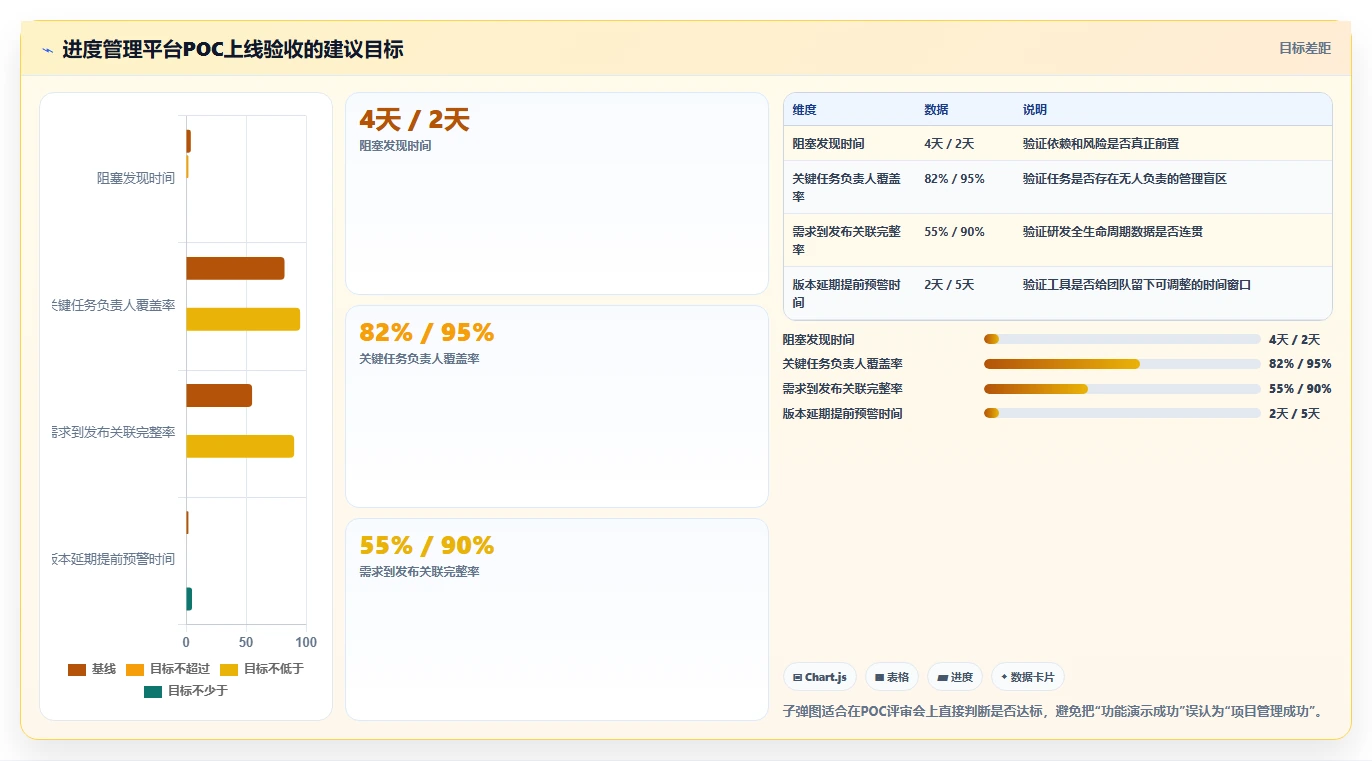Click the 需求到发布关联完整率 progress bar
This screenshot has width=1372, height=761.
1122,389
